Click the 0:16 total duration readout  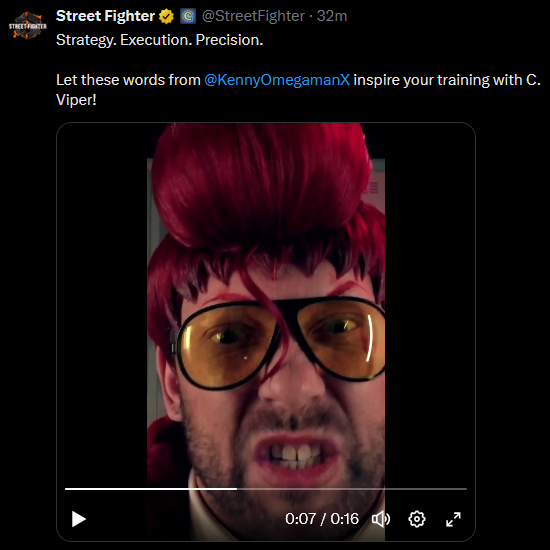[x=344, y=519]
